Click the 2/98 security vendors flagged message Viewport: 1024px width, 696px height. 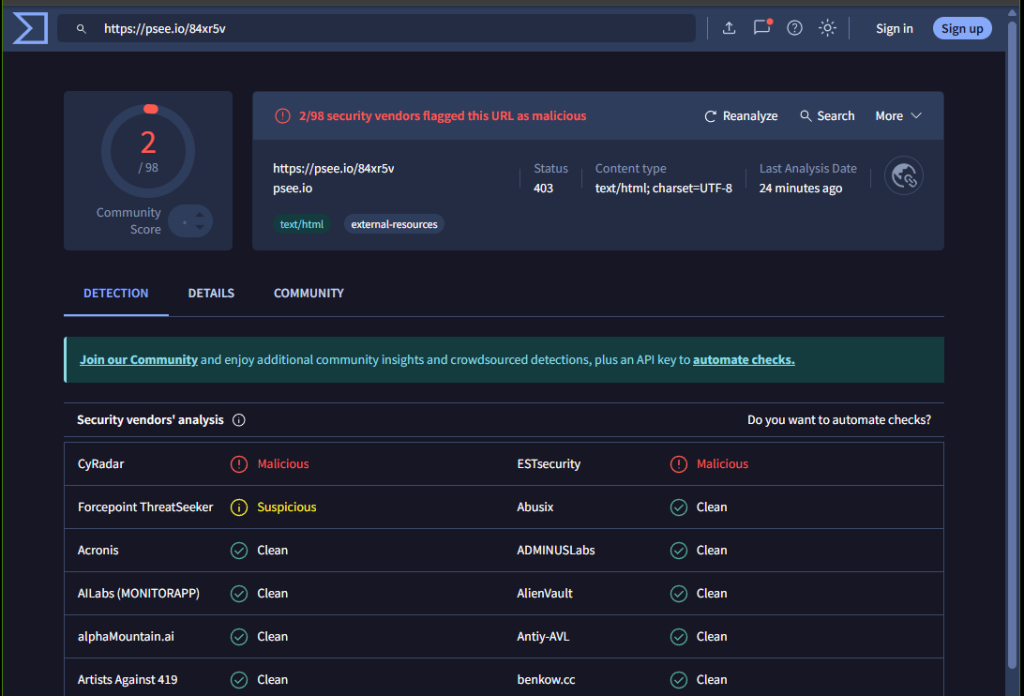tap(443, 116)
